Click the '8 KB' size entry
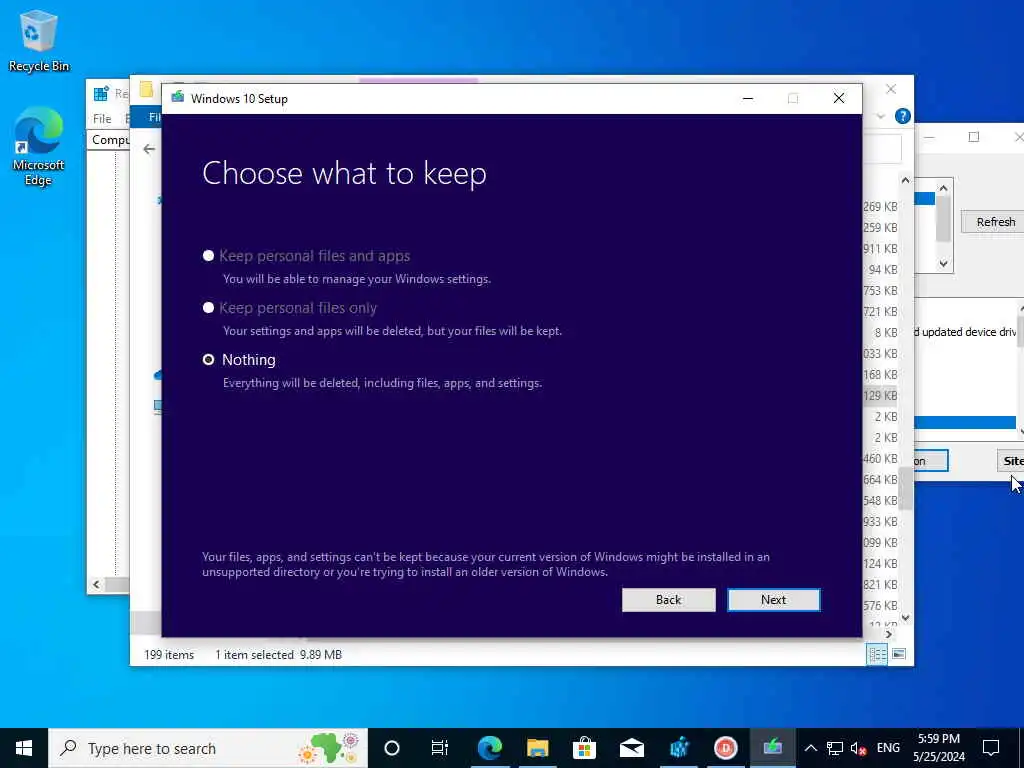Image resolution: width=1024 pixels, height=768 pixels. point(886,332)
